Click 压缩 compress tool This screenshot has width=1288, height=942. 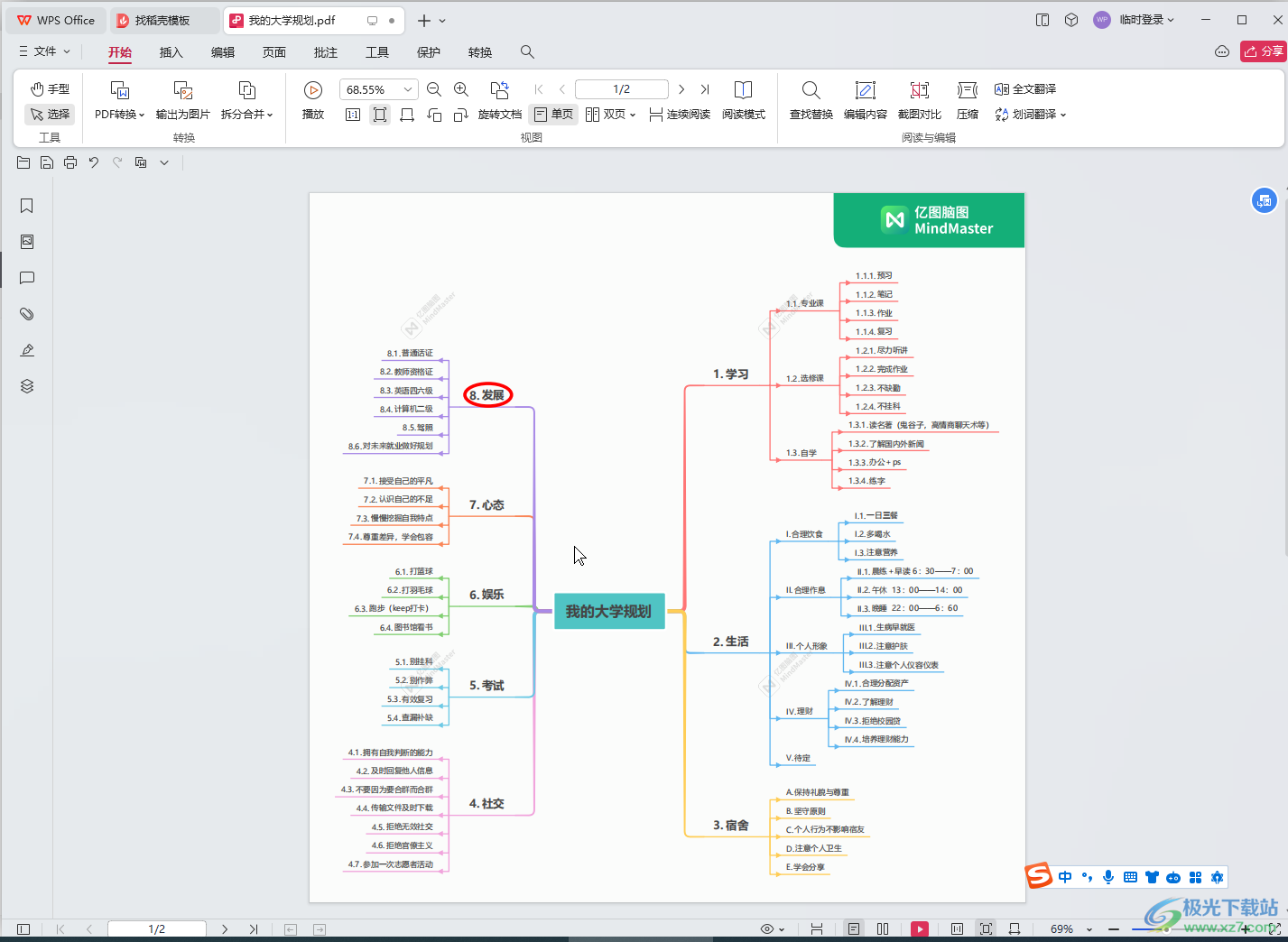pyautogui.click(x=968, y=100)
